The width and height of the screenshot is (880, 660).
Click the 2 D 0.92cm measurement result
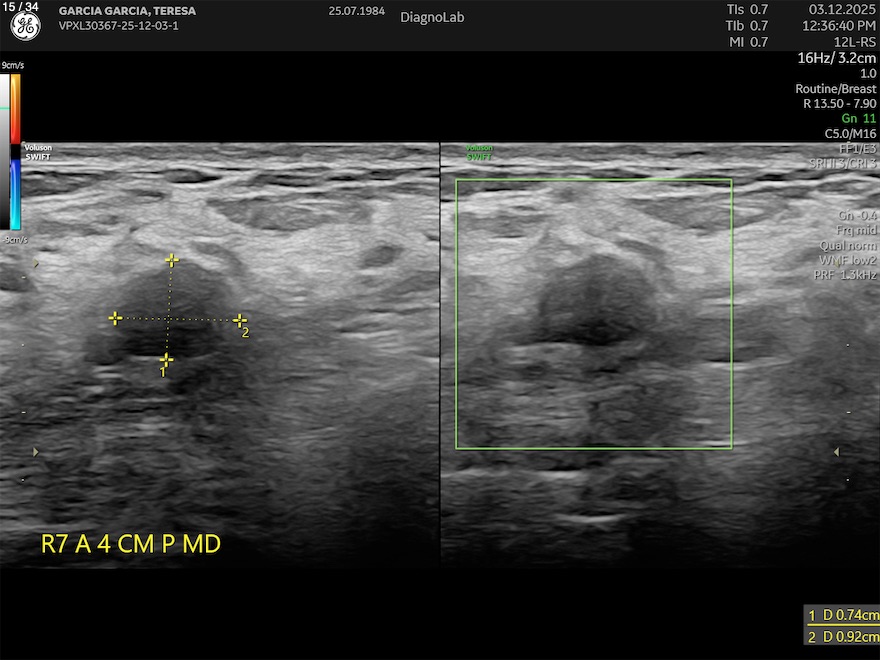coord(843,637)
